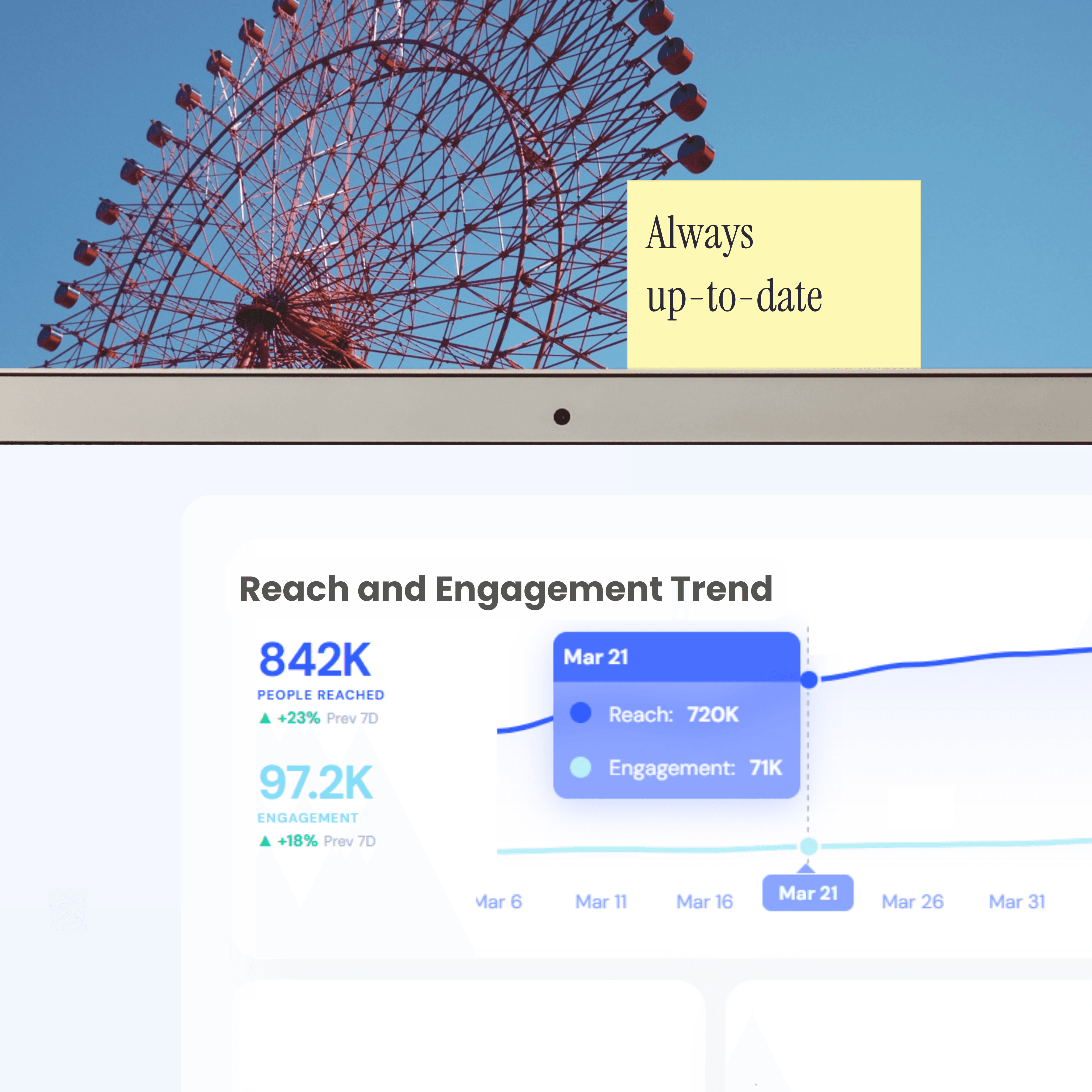Image resolution: width=1092 pixels, height=1092 pixels.
Task: Click the +23% change indicator
Action: tap(298, 718)
